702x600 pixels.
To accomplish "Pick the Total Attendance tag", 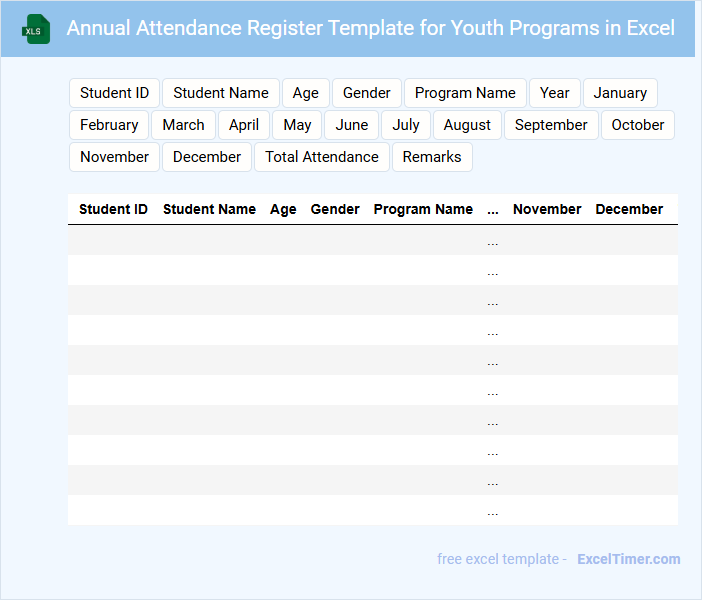I will (322, 157).
